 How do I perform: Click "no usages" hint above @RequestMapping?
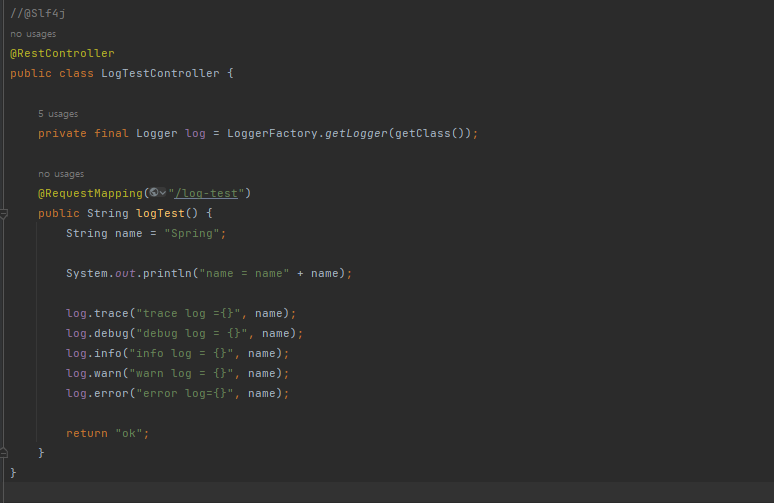click(61, 174)
